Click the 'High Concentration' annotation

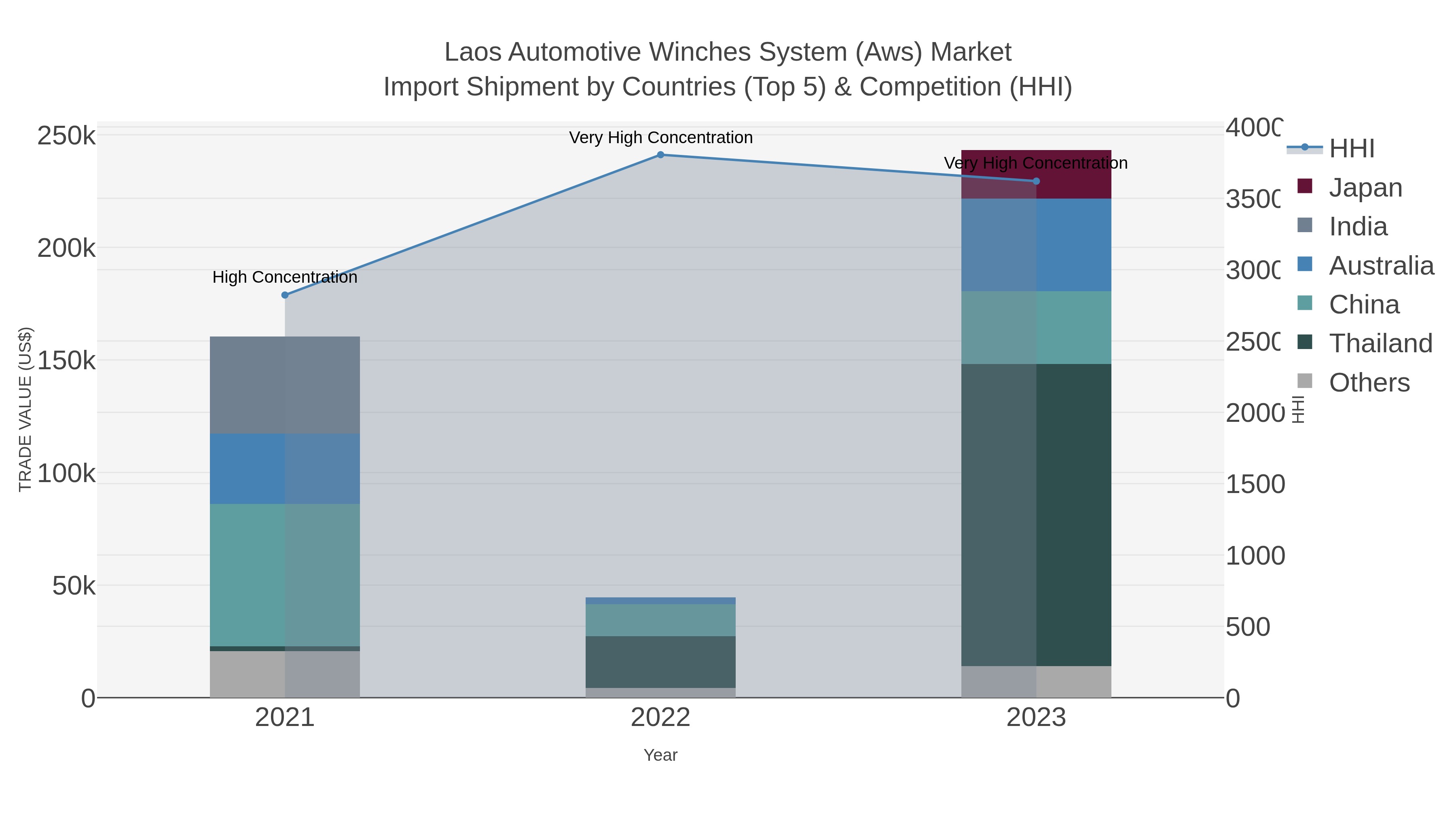(x=285, y=277)
